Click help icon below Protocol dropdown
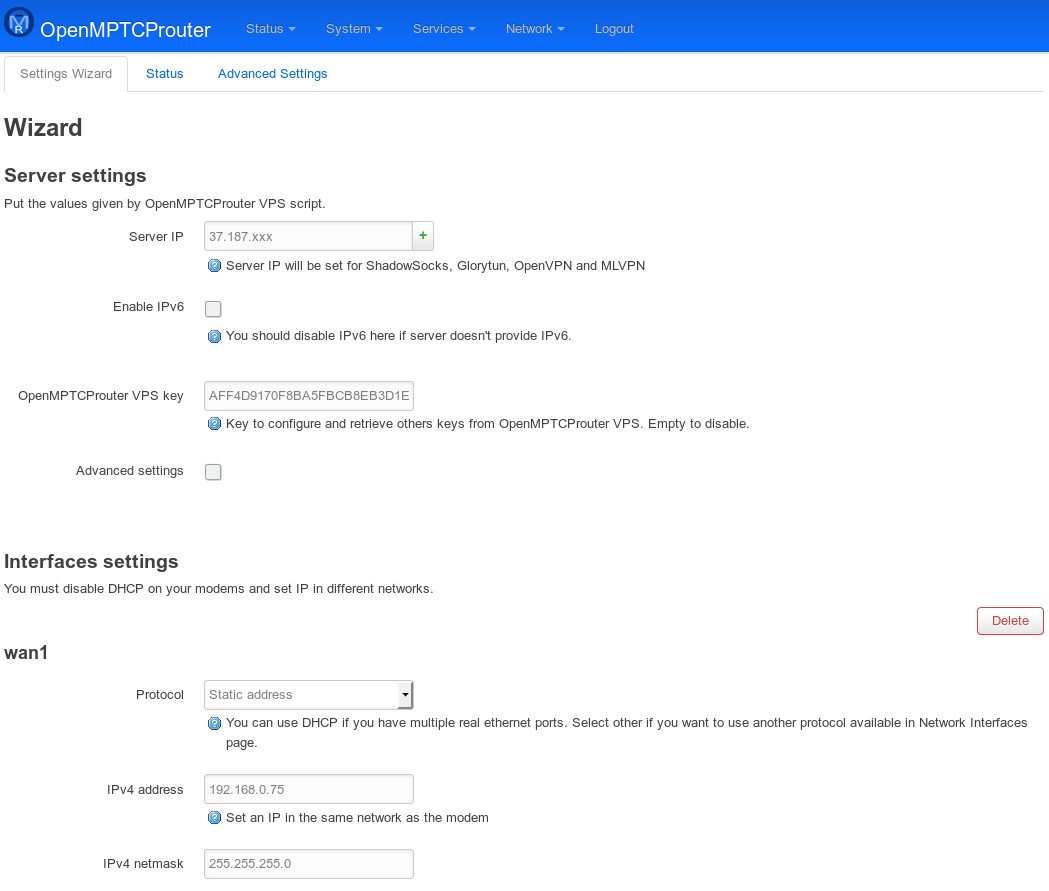 (x=214, y=723)
